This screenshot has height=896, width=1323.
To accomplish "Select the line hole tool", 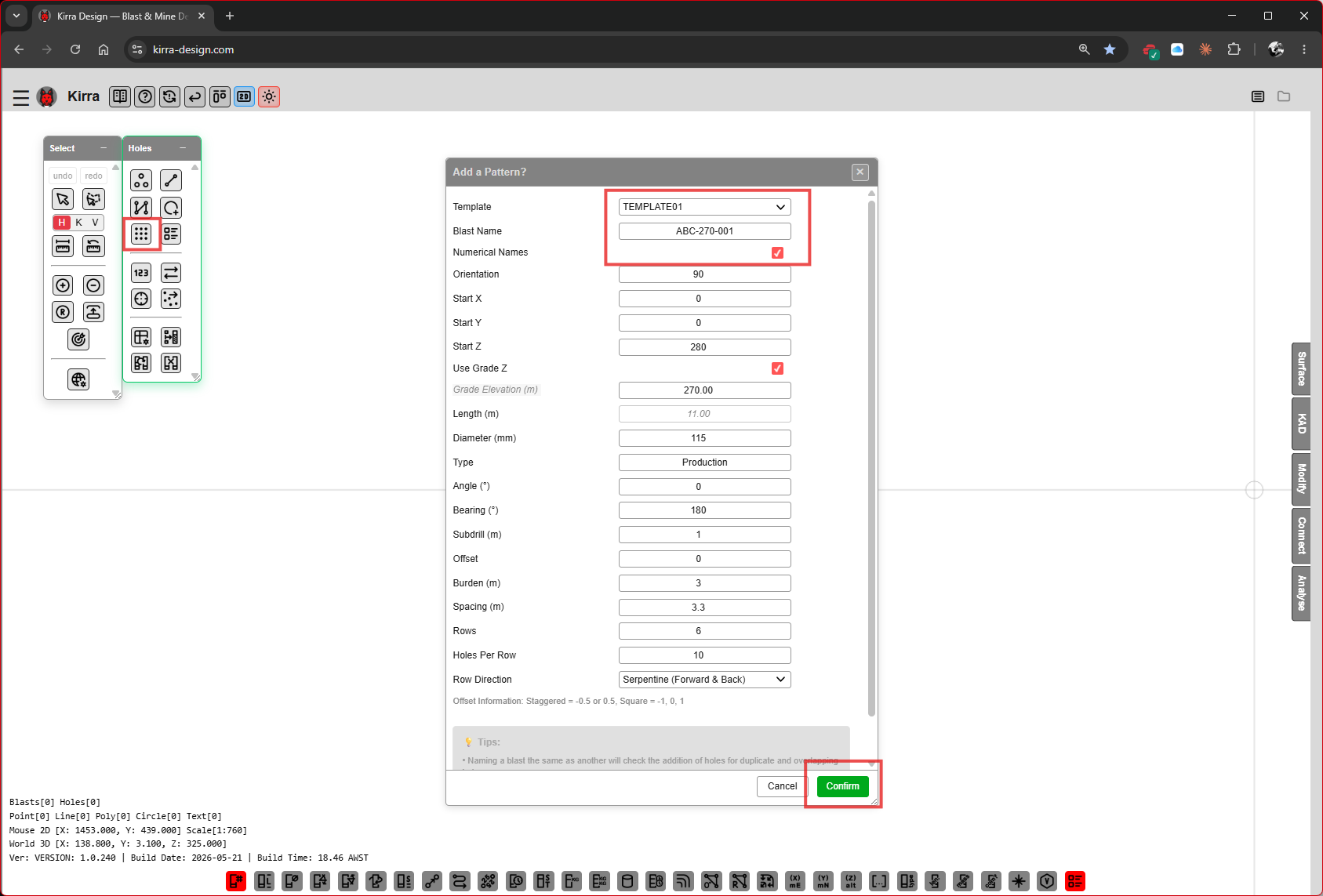I will point(171,180).
